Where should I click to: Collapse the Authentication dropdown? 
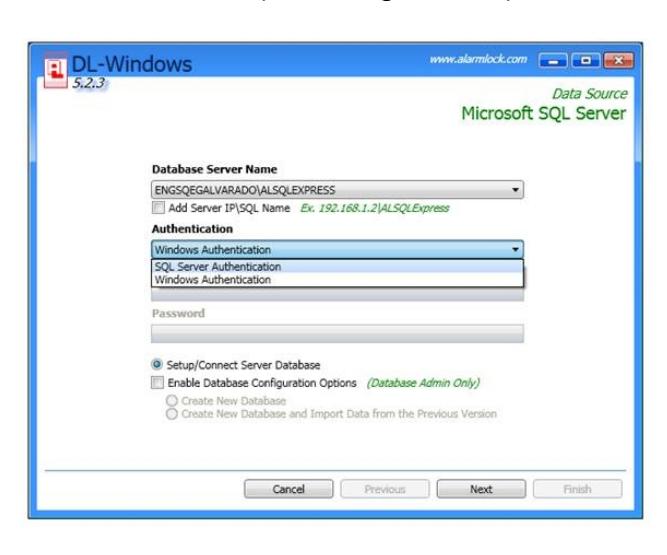coord(337,249)
